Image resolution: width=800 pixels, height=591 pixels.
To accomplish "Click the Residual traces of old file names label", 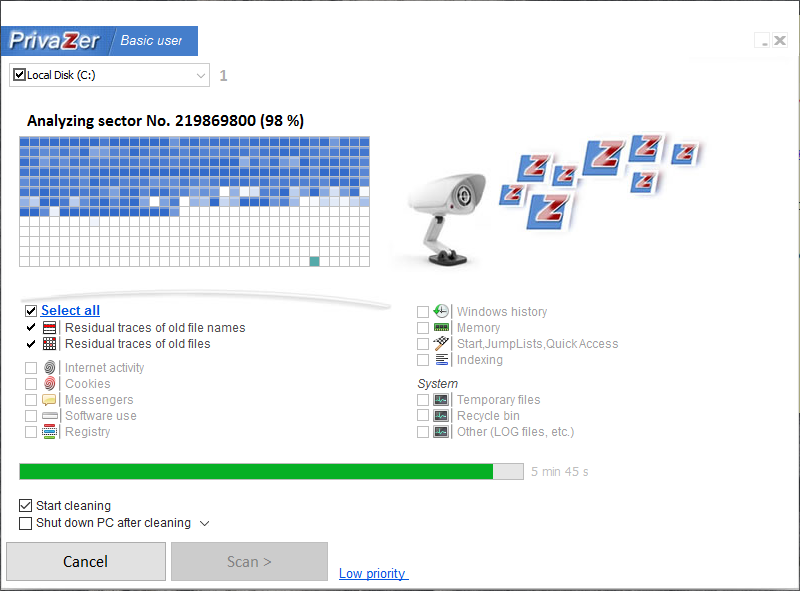I will click(155, 328).
